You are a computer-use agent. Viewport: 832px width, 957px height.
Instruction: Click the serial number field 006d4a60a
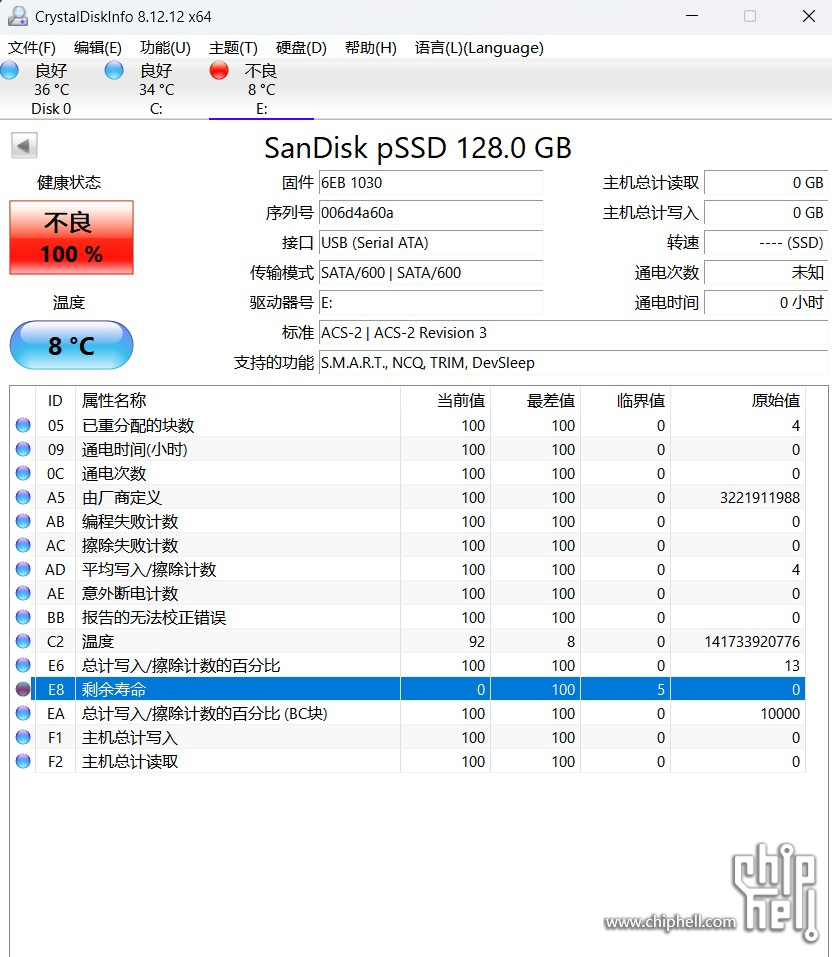431,212
